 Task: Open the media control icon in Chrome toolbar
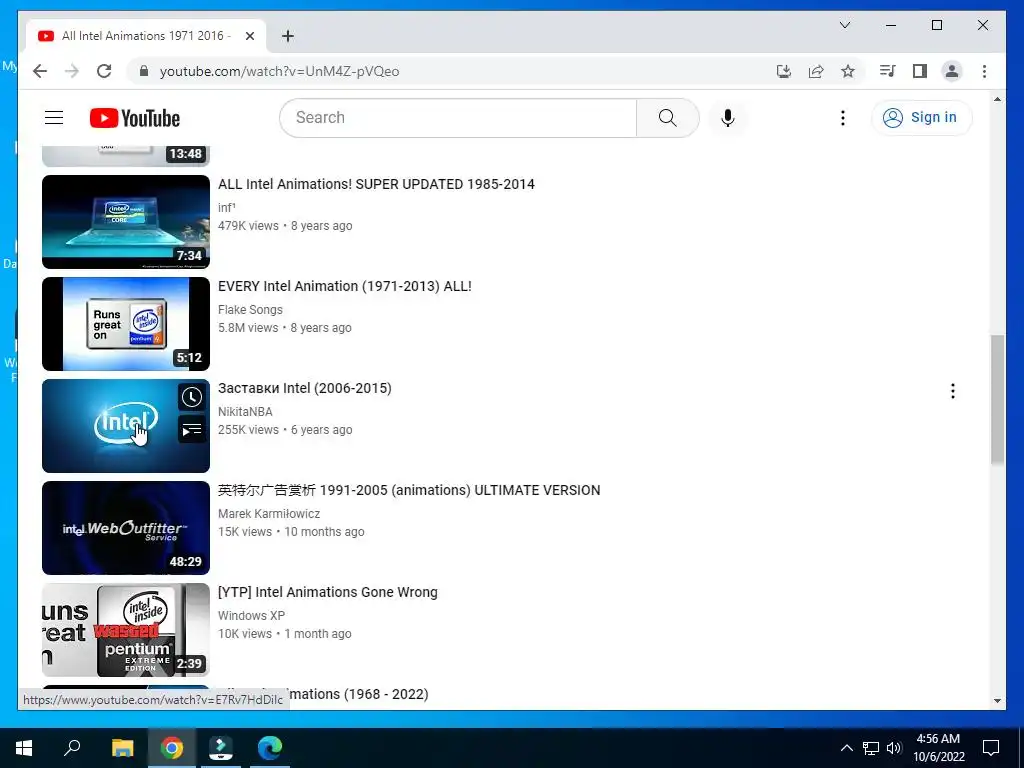[x=887, y=71]
